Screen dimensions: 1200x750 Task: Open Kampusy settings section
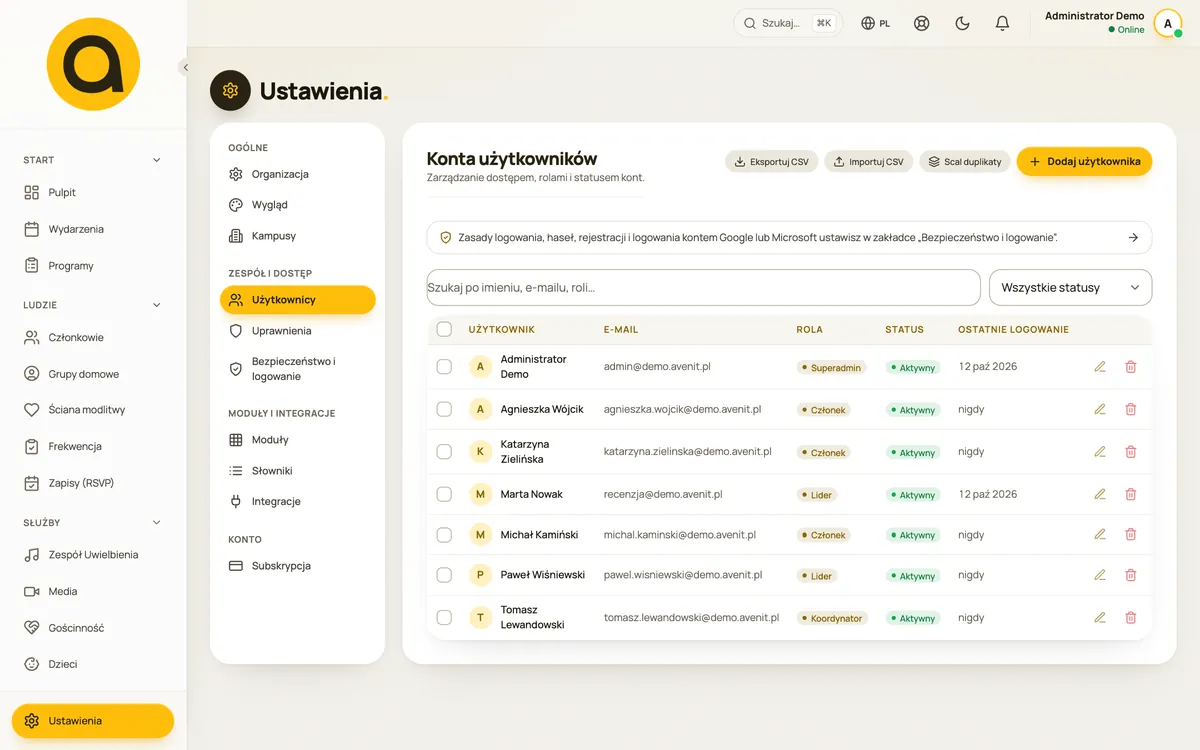(x=297, y=236)
